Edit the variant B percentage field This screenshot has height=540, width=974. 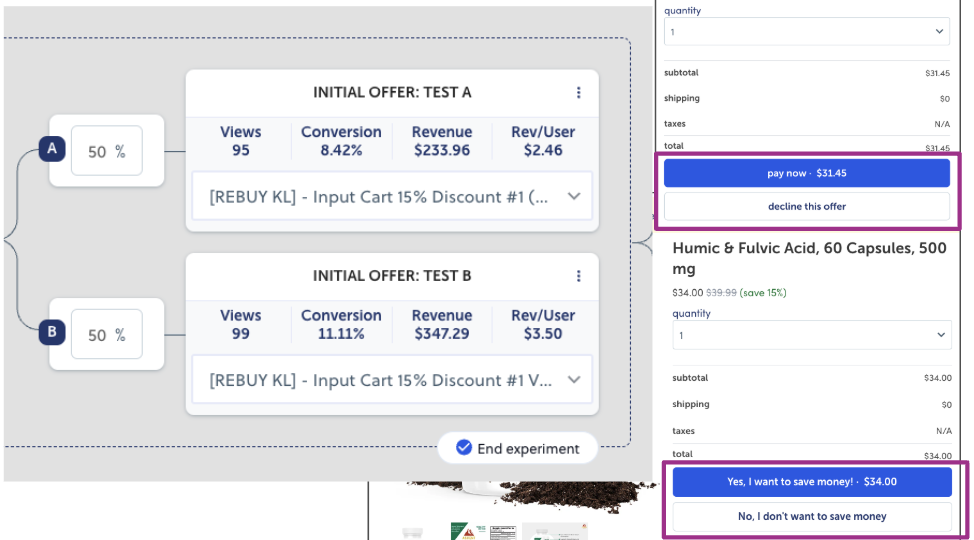pyautogui.click(x=106, y=335)
